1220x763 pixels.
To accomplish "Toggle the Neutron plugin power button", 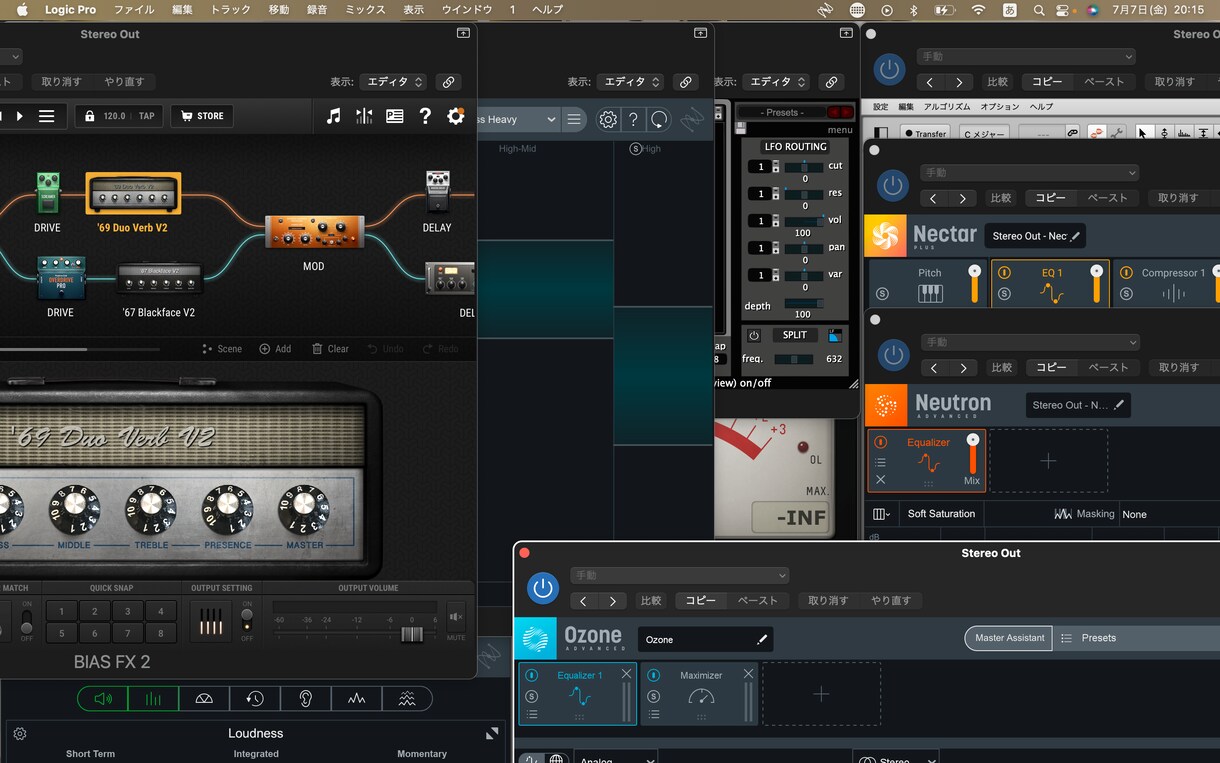I will (x=892, y=355).
